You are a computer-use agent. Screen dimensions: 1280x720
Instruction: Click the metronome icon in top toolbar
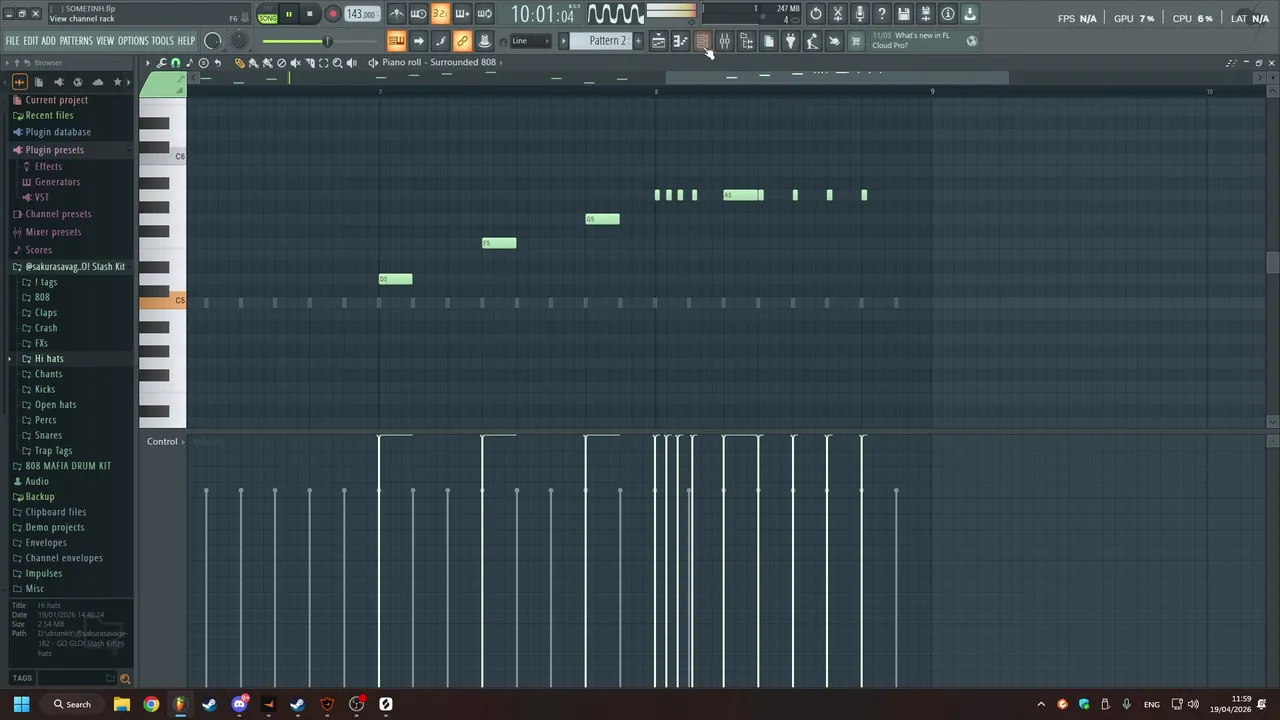[x=396, y=14]
